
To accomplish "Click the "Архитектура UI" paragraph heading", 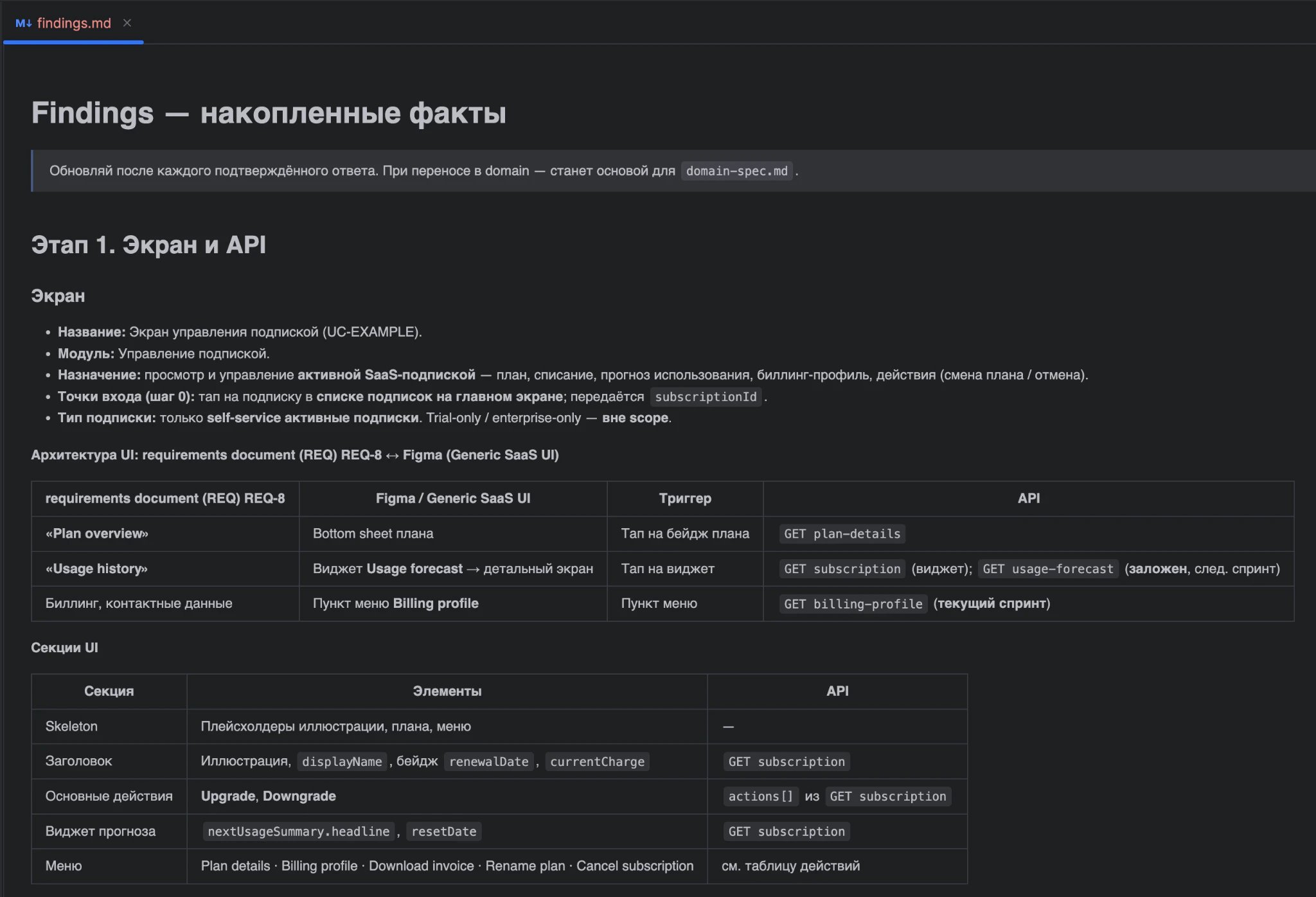I will pos(295,455).
